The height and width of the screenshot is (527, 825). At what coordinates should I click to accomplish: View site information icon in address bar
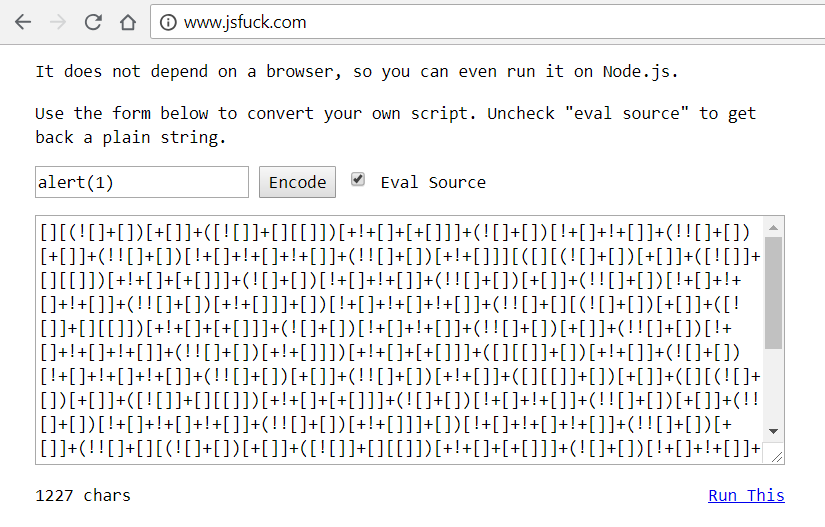(x=168, y=22)
